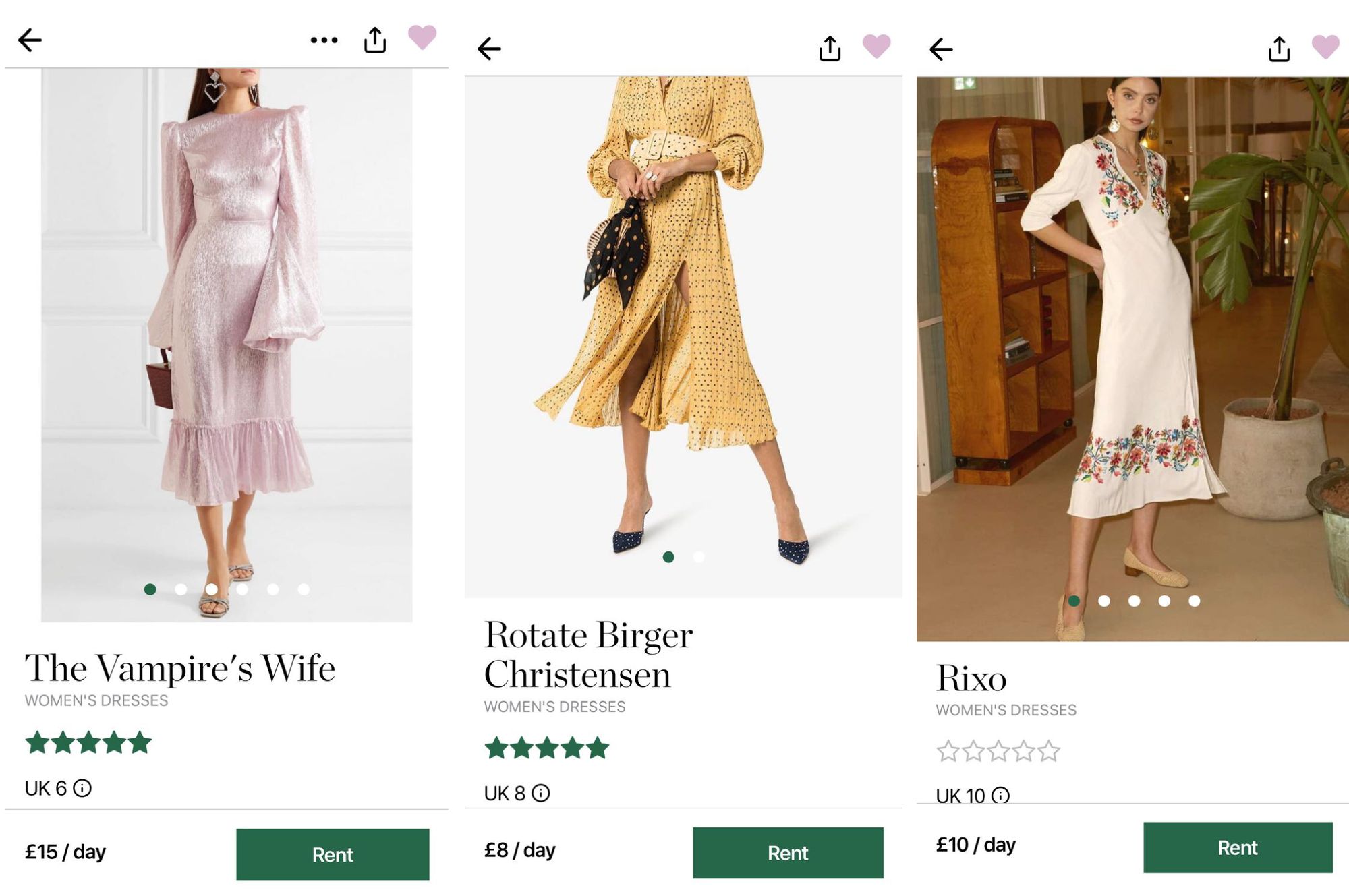
Task: Go back from Rotate Birger Christensen listing
Action: [489, 49]
